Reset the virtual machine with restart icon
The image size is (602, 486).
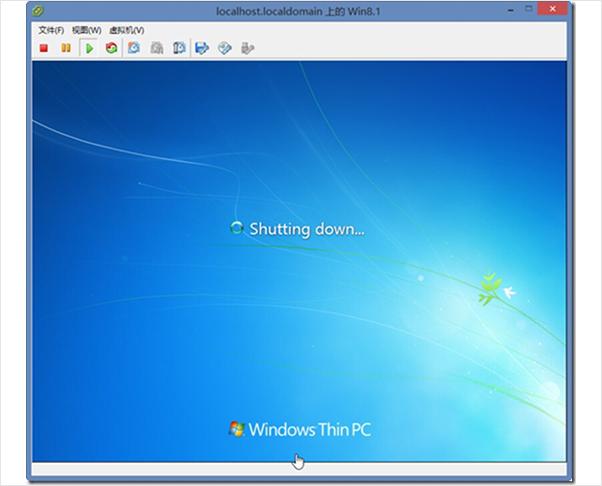pyautogui.click(x=111, y=48)
